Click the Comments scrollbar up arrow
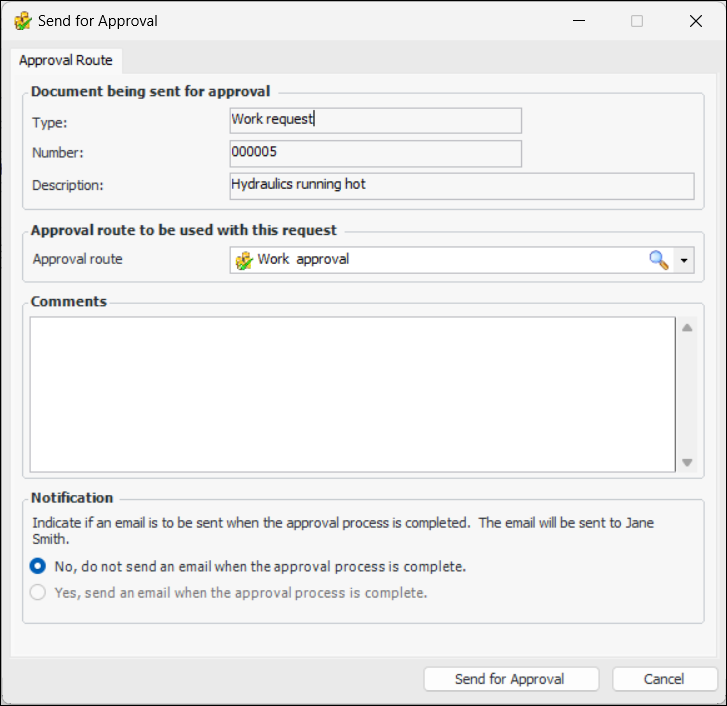The width and height of the screenshot is (727, 706). pos(687,328)
